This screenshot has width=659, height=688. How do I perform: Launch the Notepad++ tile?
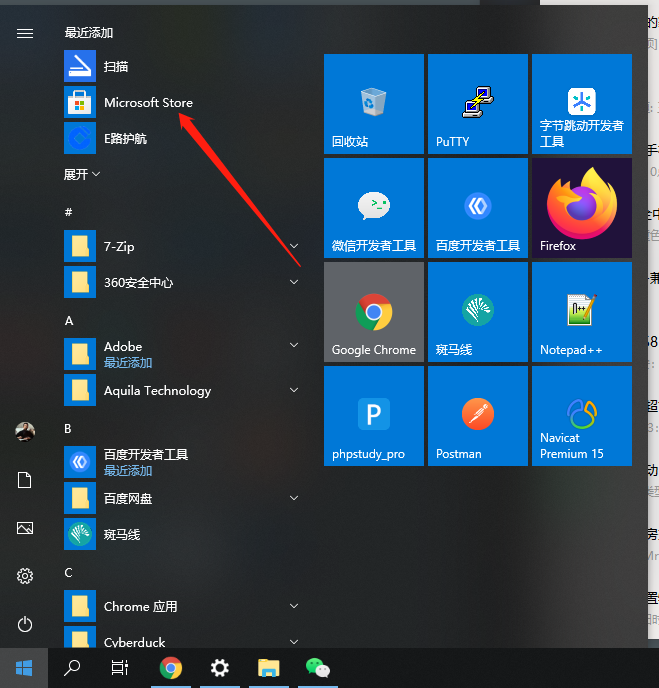582,312
